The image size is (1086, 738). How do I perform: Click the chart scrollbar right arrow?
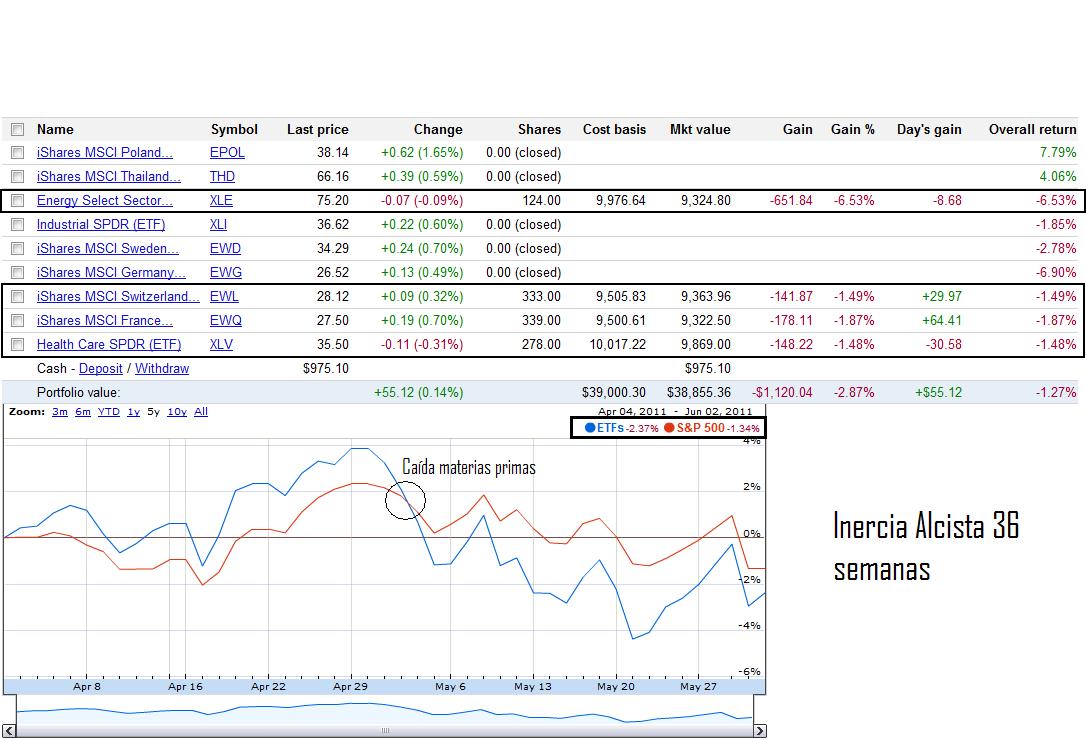click(x=759, y=730)
